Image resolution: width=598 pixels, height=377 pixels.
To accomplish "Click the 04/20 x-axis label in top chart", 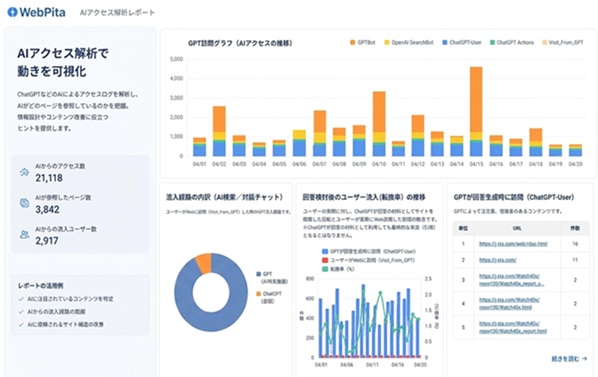I will (x=575, y=164).
